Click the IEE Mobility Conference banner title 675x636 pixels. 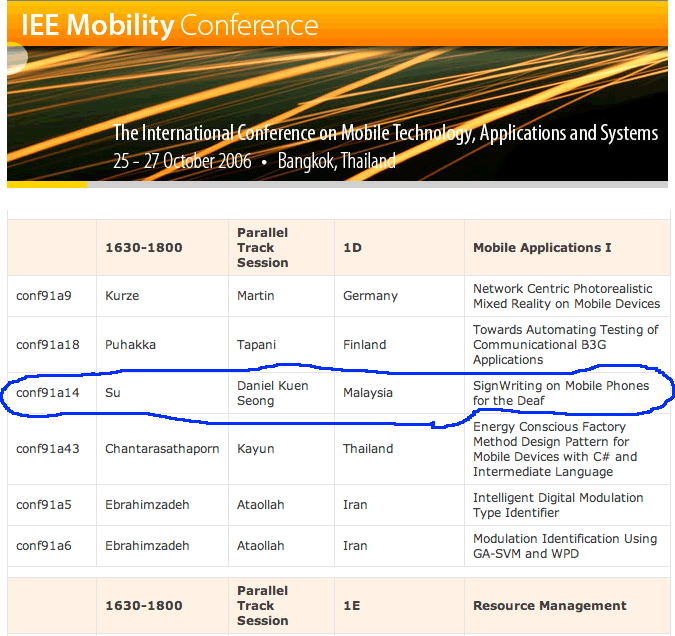pos(170,25)
